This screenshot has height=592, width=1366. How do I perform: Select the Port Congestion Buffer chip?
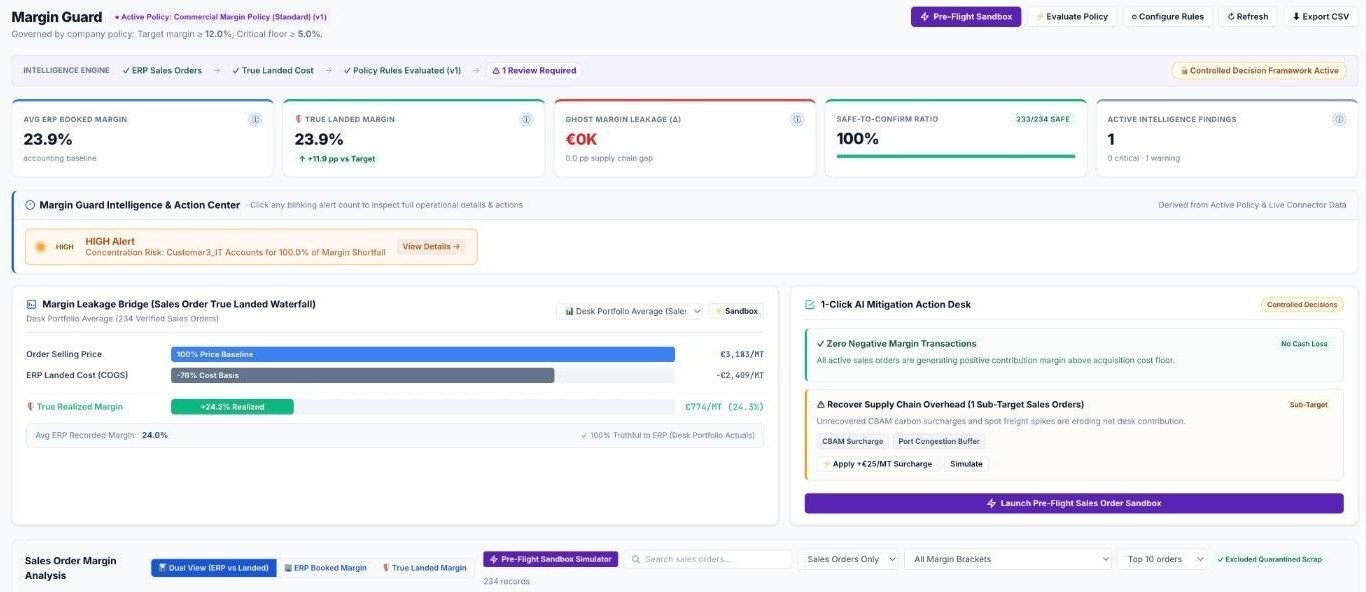tap(938, 441)
